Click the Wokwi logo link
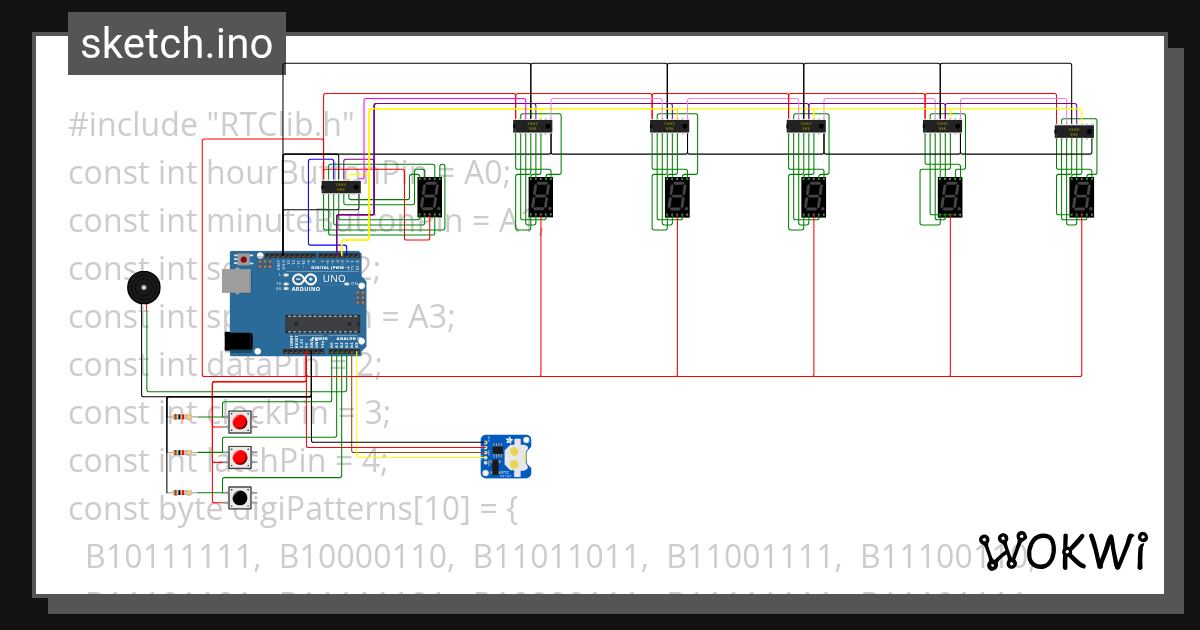 pyautogui.click(x=1065, y=550)
